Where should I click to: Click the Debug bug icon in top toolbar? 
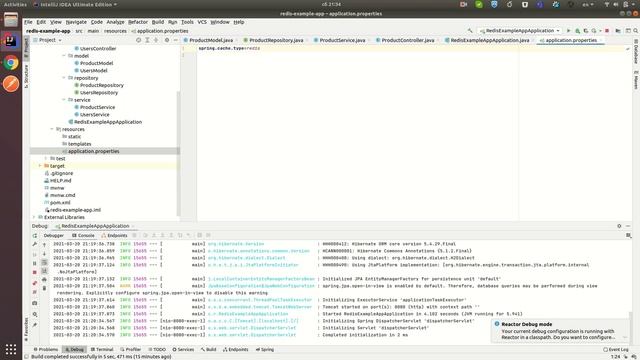point(578,31)
